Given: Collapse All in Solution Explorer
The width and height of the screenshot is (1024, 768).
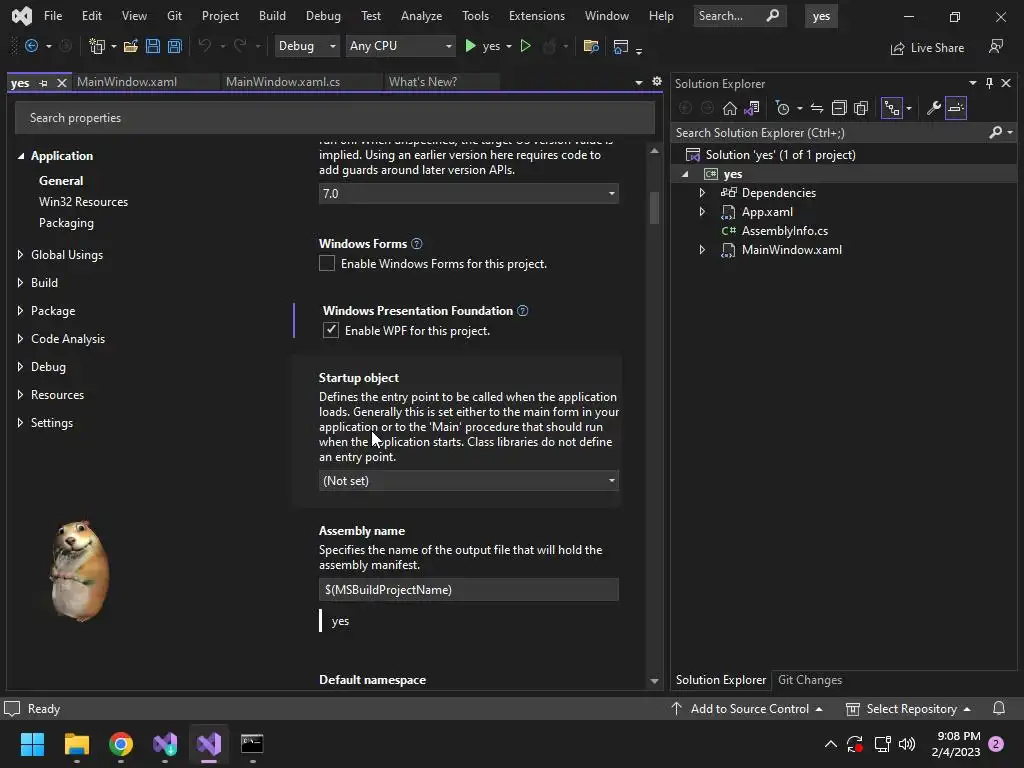Looking at the screenshot, I should pos(839,108).
